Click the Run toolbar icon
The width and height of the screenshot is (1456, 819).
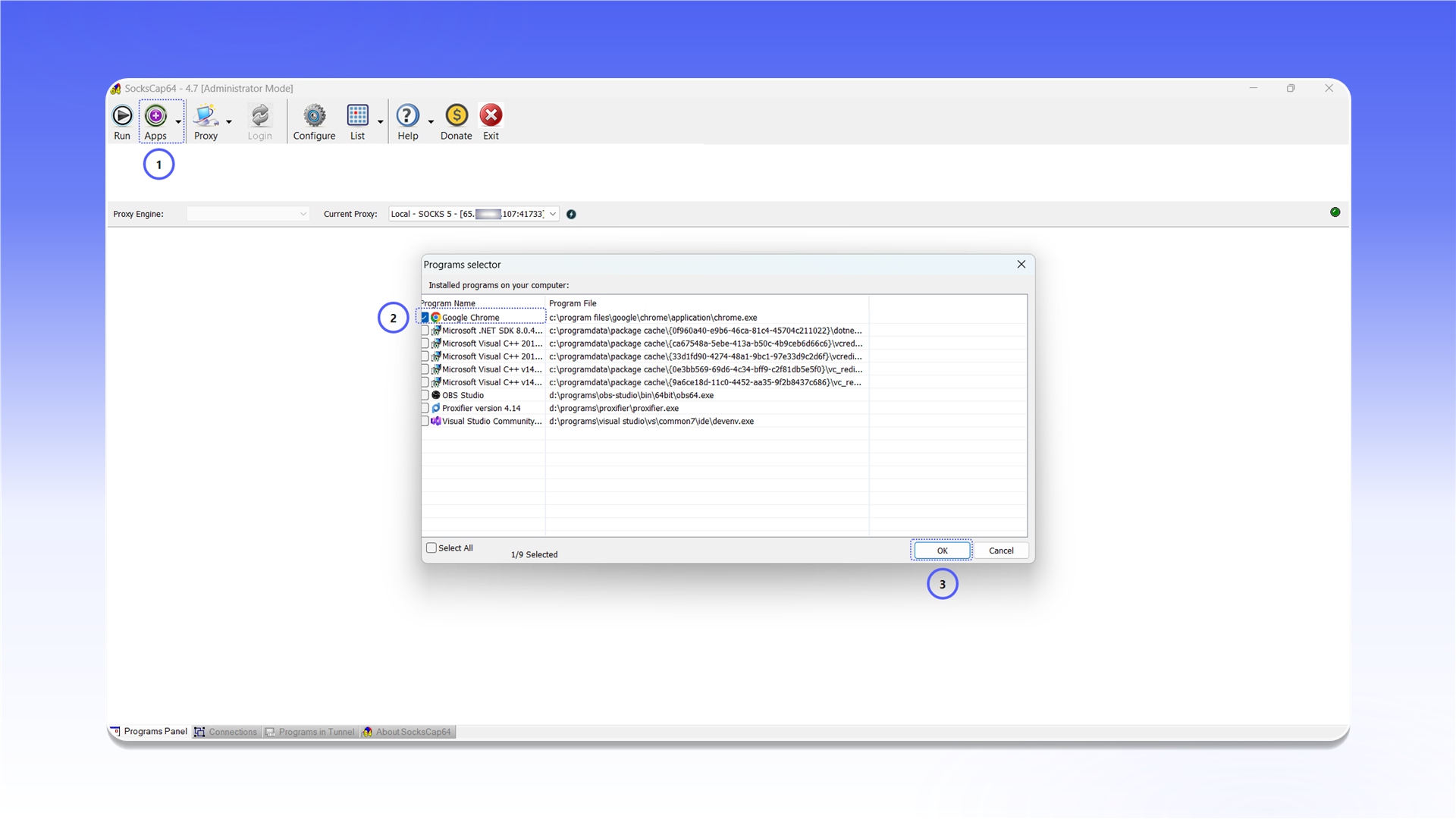pyautogui.click(x=122, y=115)
